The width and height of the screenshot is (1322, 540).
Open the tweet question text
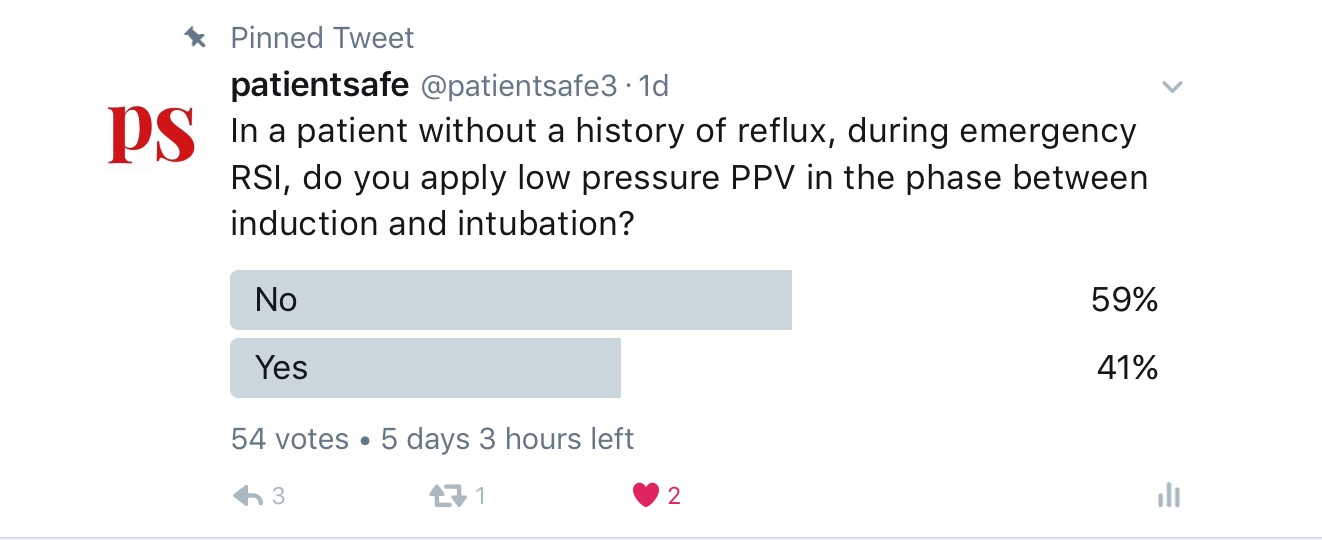pyautogui.click(x=689, y=177)
